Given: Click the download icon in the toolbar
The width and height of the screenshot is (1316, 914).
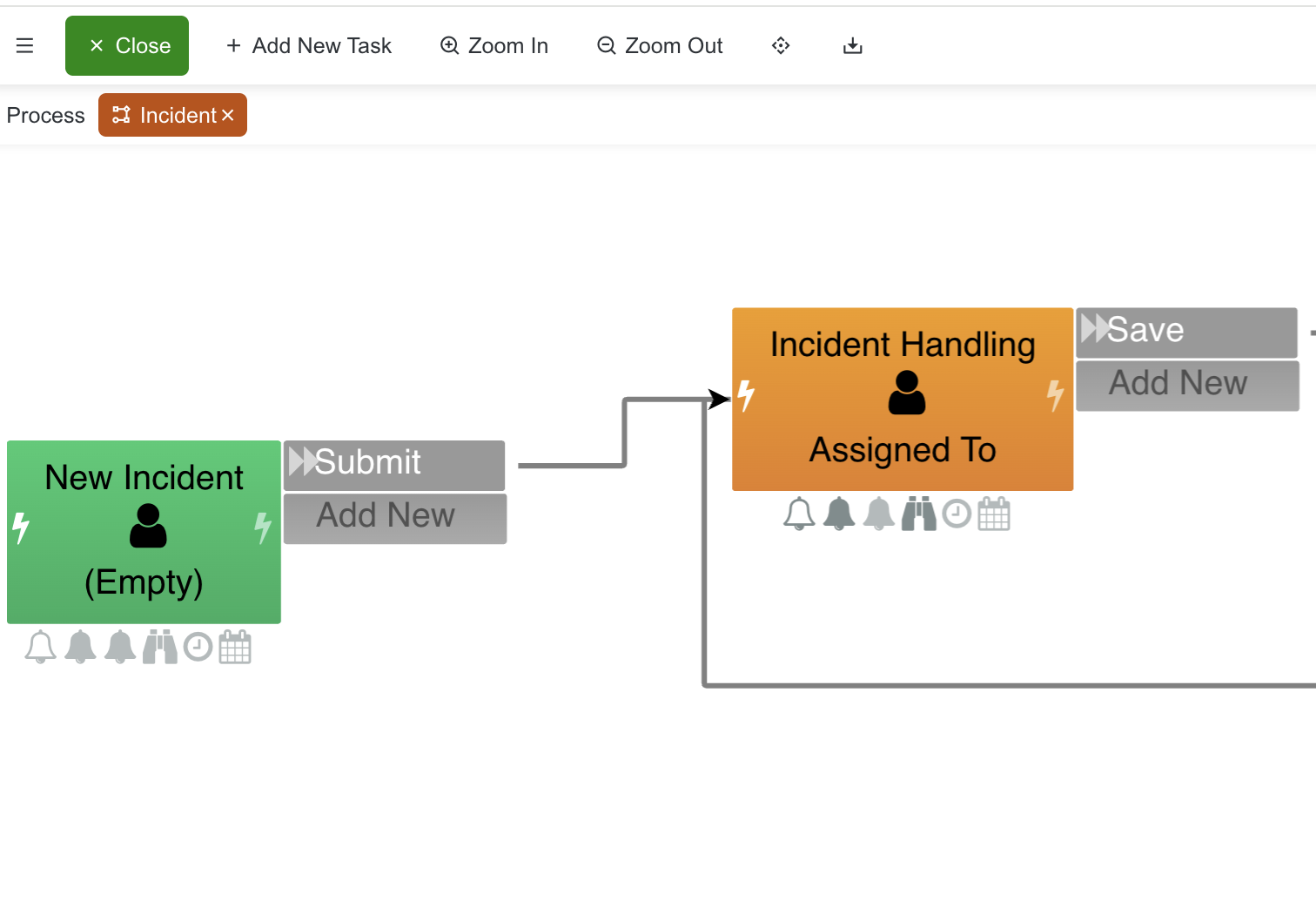Looking at the screenshot, I should pyautogui.click(x=852, y=45).
